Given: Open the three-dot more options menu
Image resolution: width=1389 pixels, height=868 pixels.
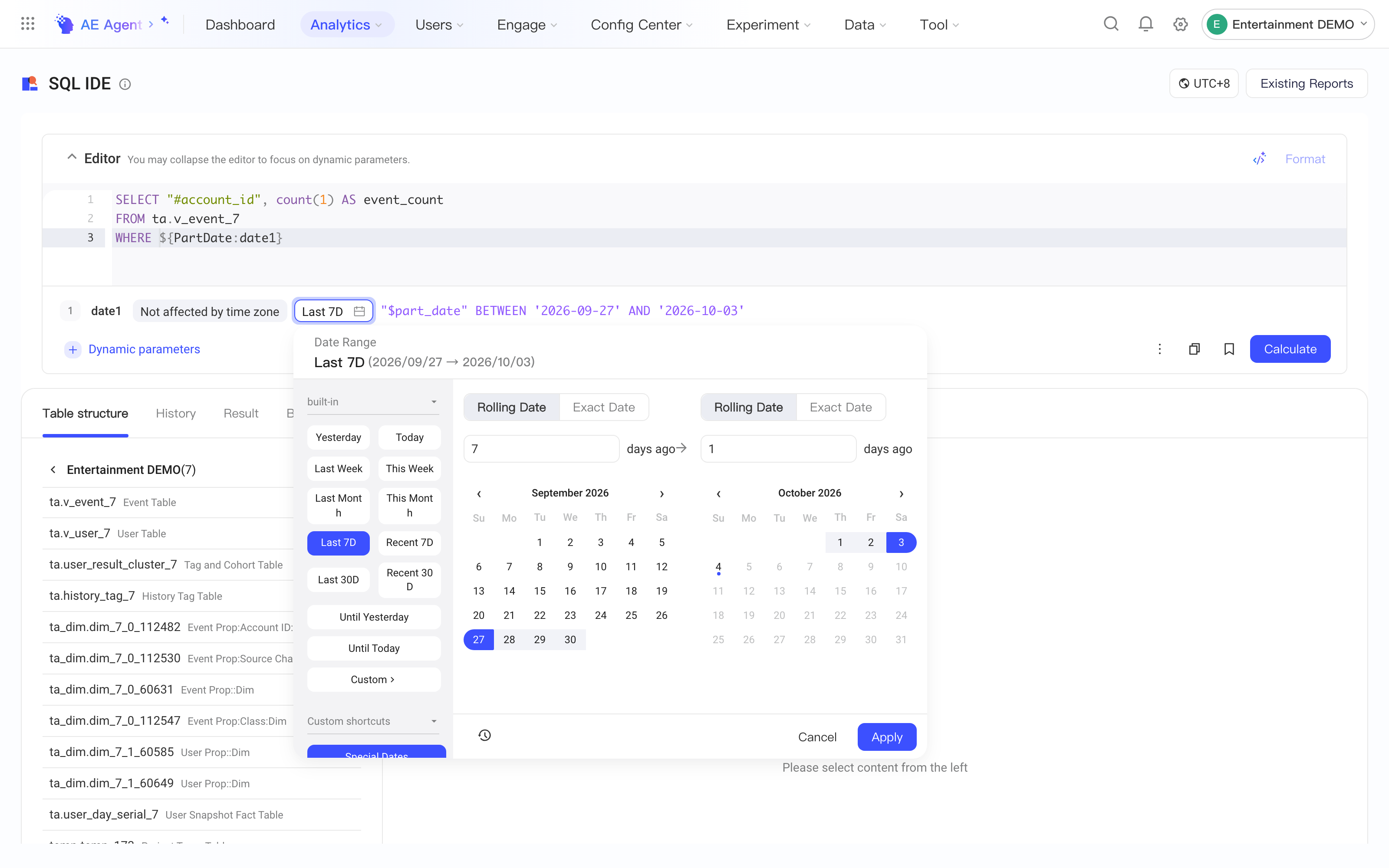Looking at the screenshot, I should coord(1159,349).
